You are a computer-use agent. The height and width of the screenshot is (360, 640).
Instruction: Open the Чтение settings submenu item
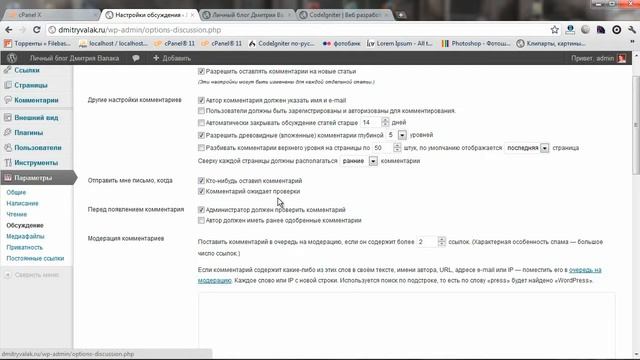tap(16, 214)
